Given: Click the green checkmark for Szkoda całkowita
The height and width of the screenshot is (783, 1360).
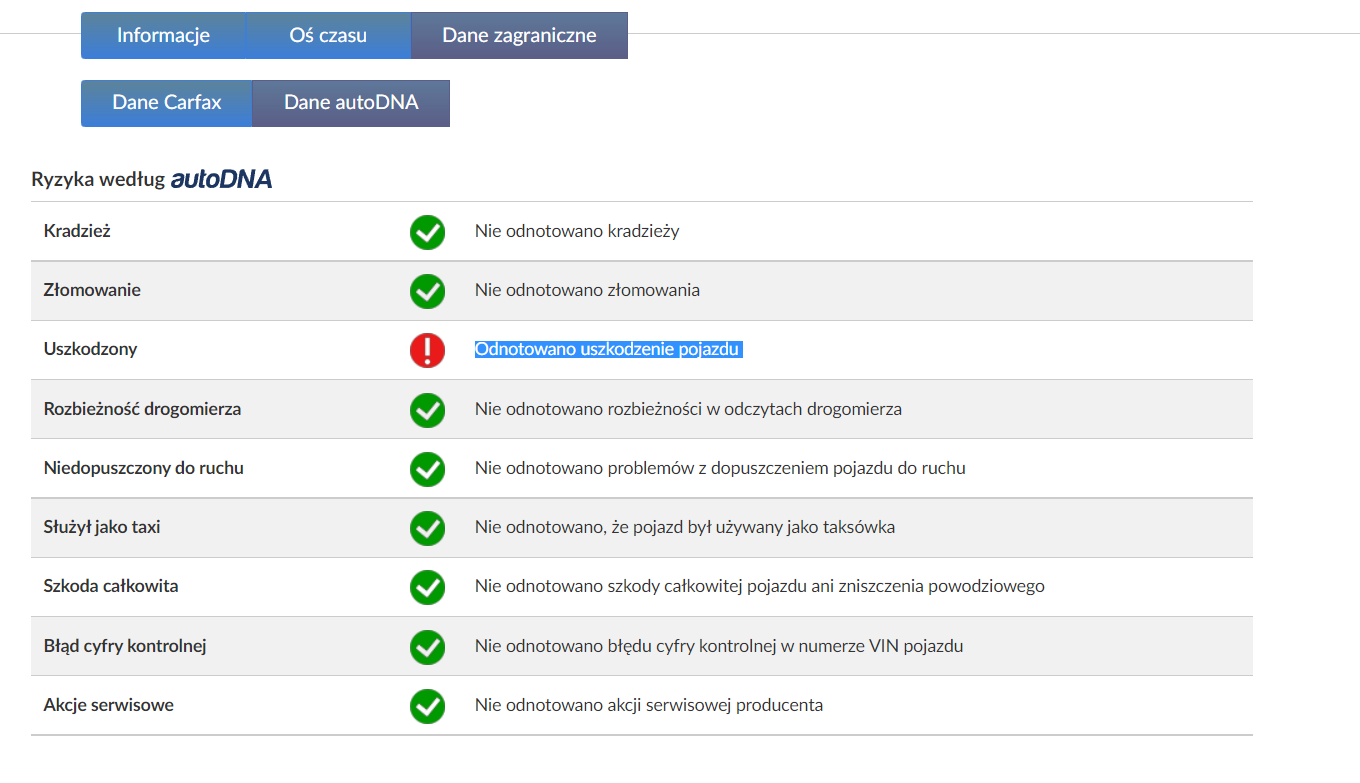Looking at the screenshot, I should click(x=427, y=587).
